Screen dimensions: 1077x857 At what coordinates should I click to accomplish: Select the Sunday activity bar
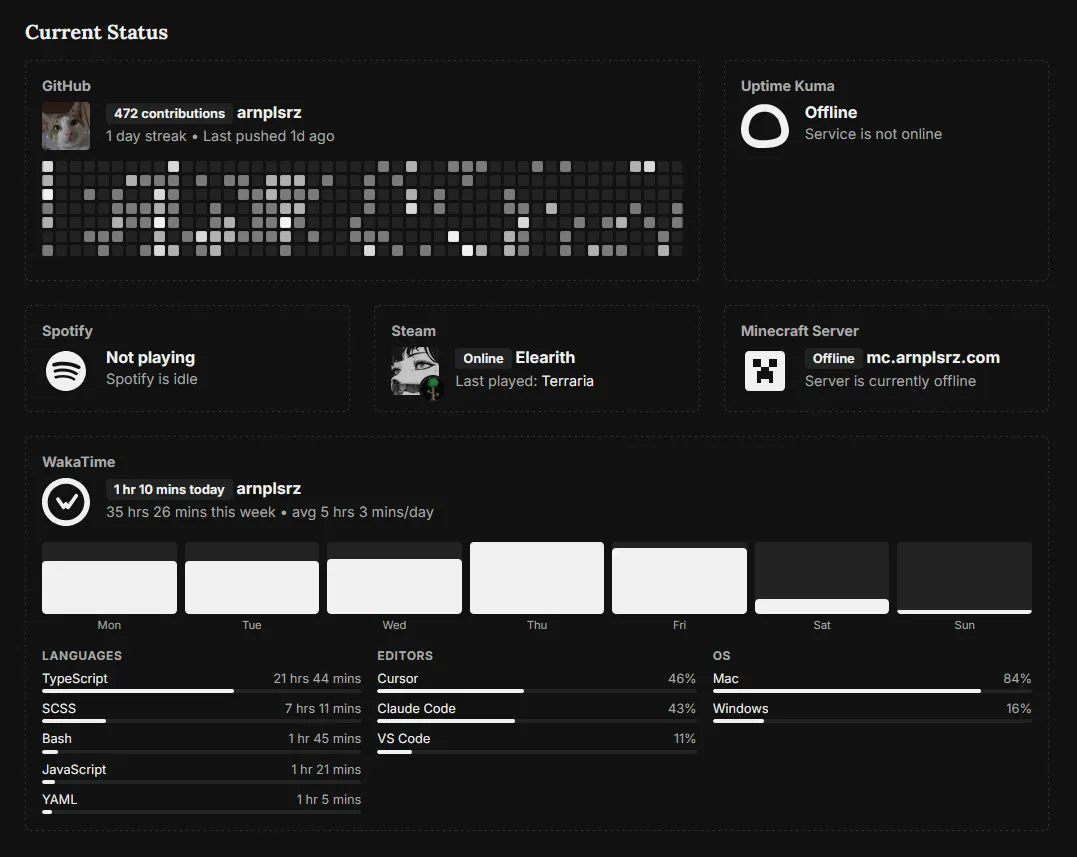(x=964, y=578)
